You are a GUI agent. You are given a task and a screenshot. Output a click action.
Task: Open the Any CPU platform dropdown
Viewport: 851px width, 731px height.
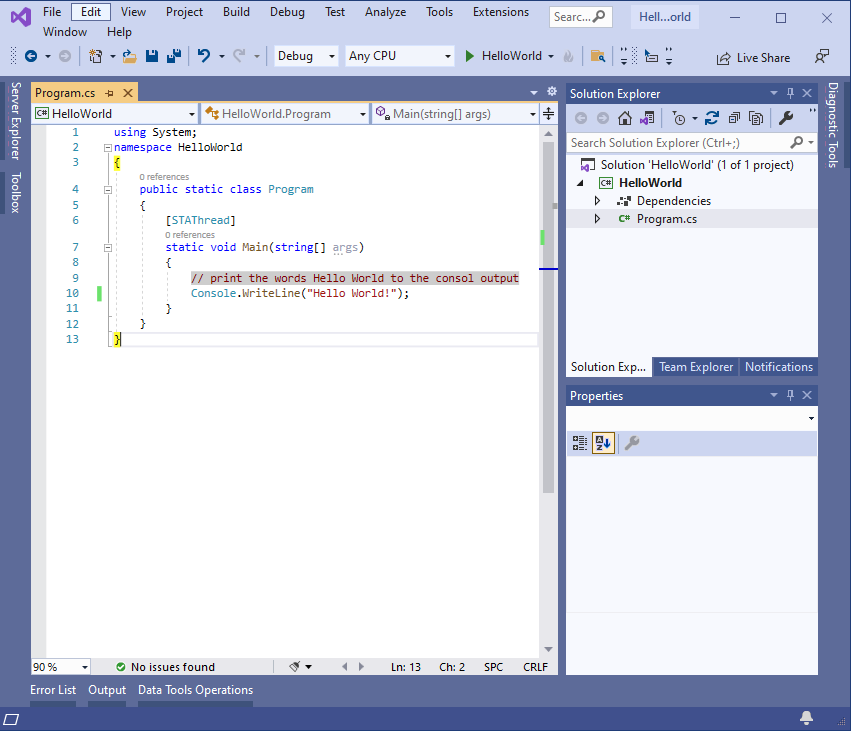[x=399, y=56]
